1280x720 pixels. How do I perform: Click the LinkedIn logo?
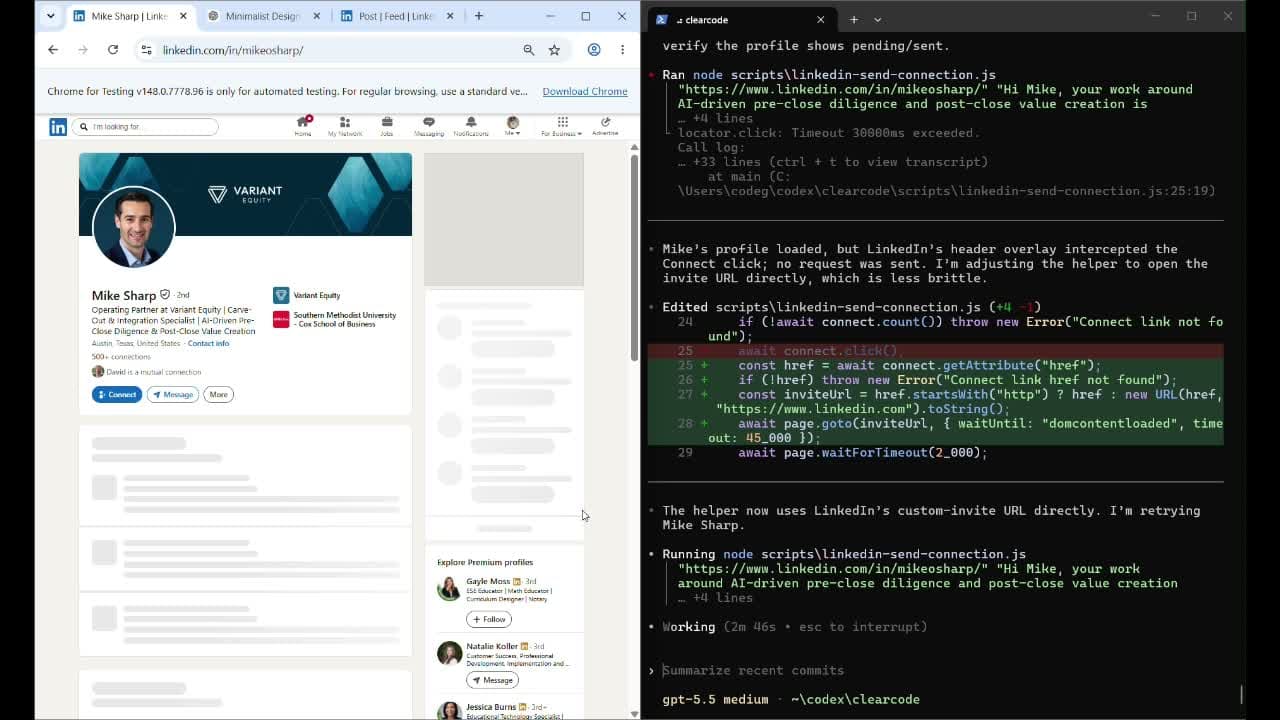coord(58,127)
